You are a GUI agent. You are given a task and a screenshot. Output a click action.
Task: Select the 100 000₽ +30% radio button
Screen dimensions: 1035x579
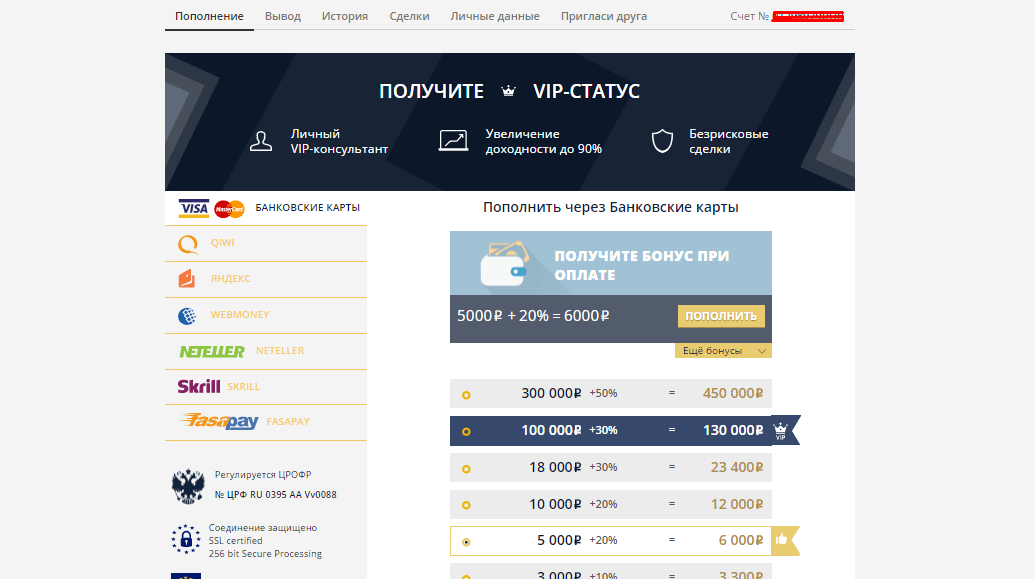(x=466, y=432)
